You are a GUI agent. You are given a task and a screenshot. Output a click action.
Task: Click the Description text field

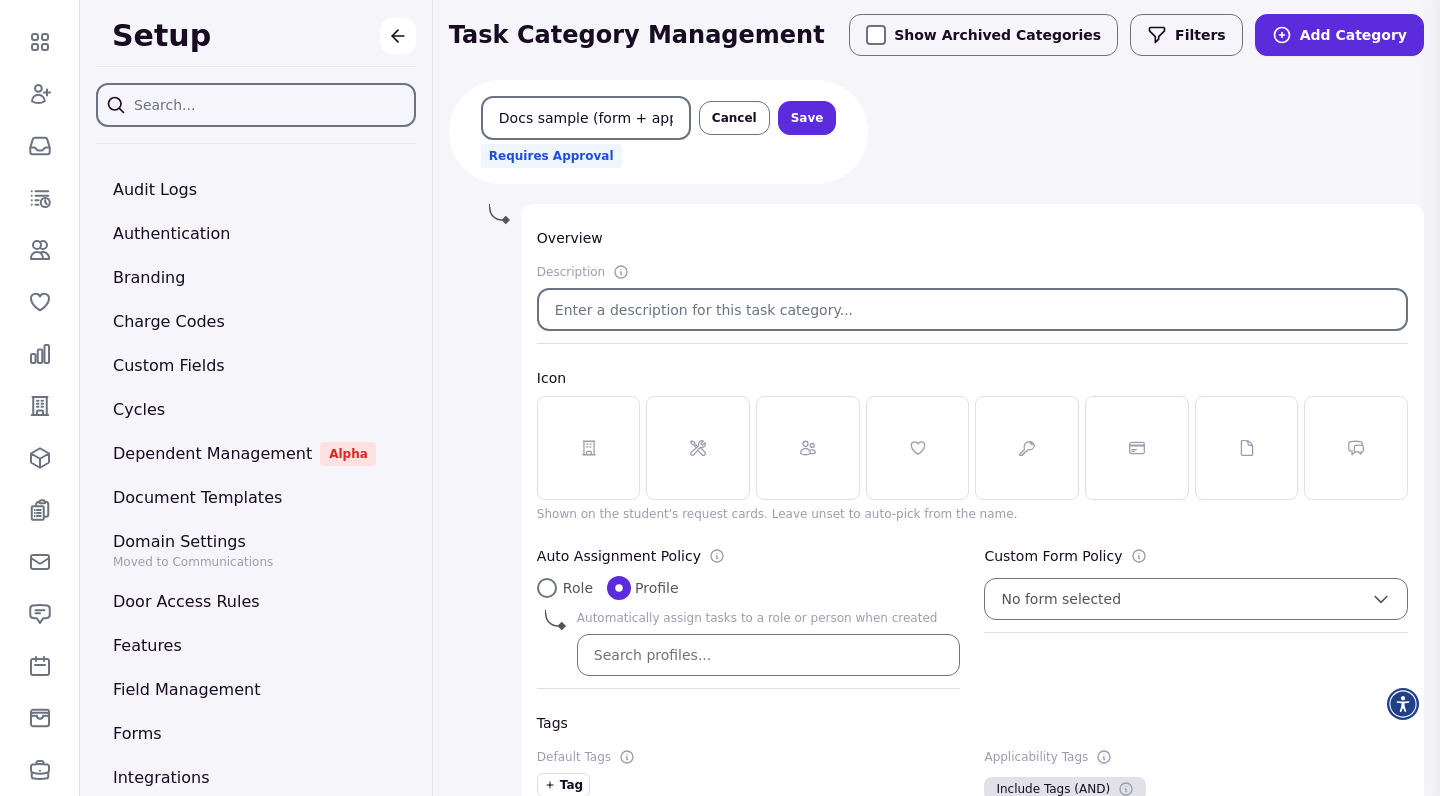[972, 310]
